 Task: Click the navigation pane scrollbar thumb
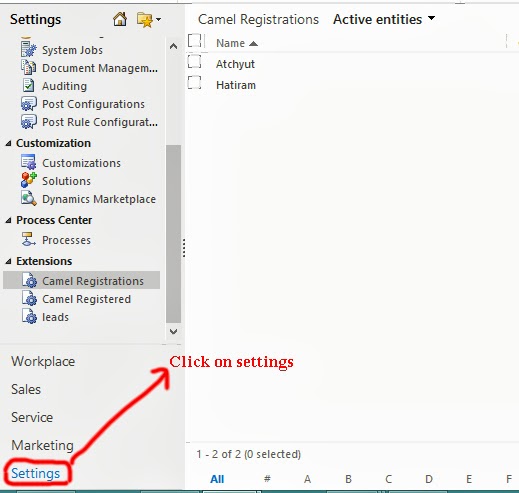tap(173, 233)
